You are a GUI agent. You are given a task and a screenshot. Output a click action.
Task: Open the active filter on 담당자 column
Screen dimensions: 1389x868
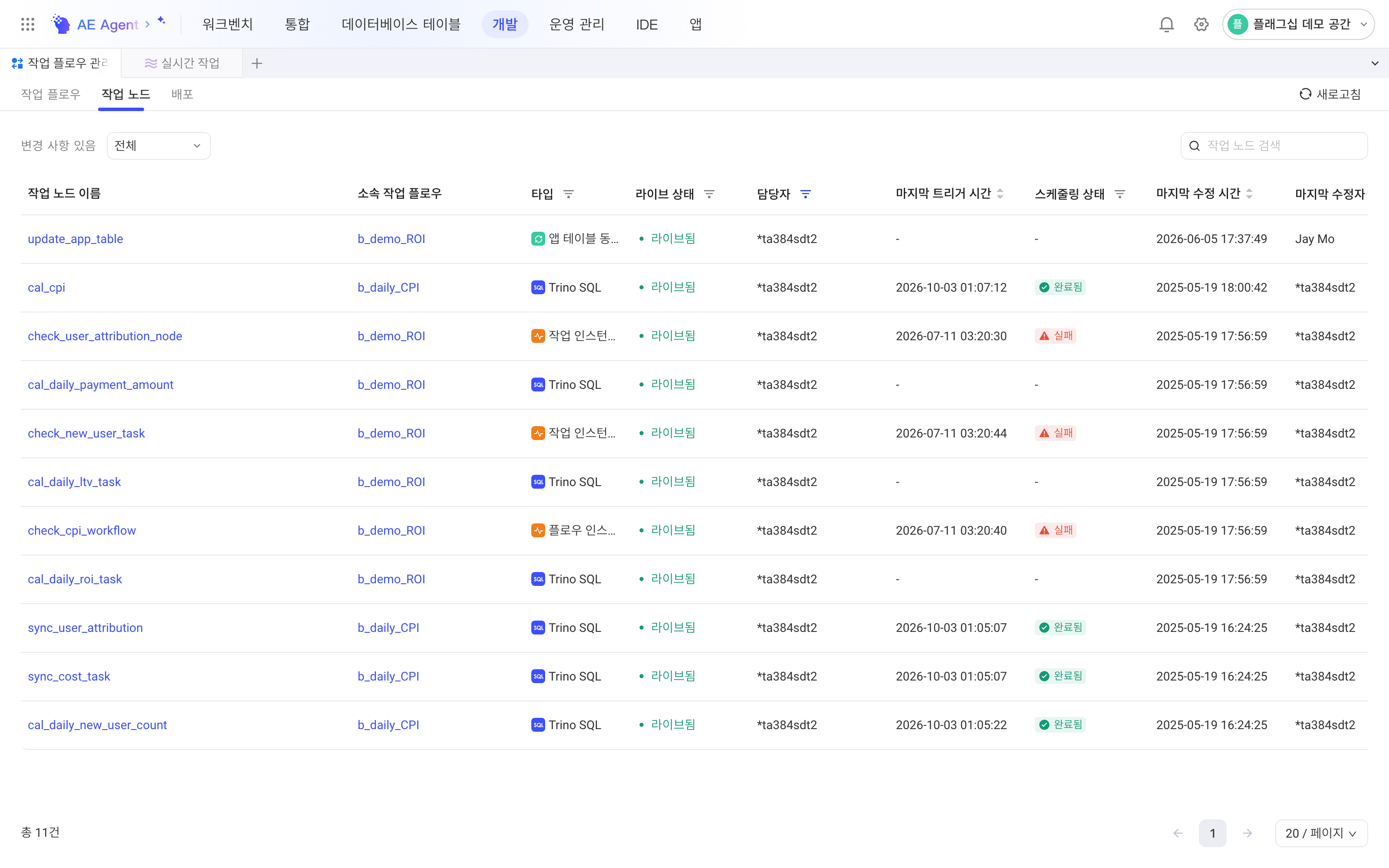805,194
